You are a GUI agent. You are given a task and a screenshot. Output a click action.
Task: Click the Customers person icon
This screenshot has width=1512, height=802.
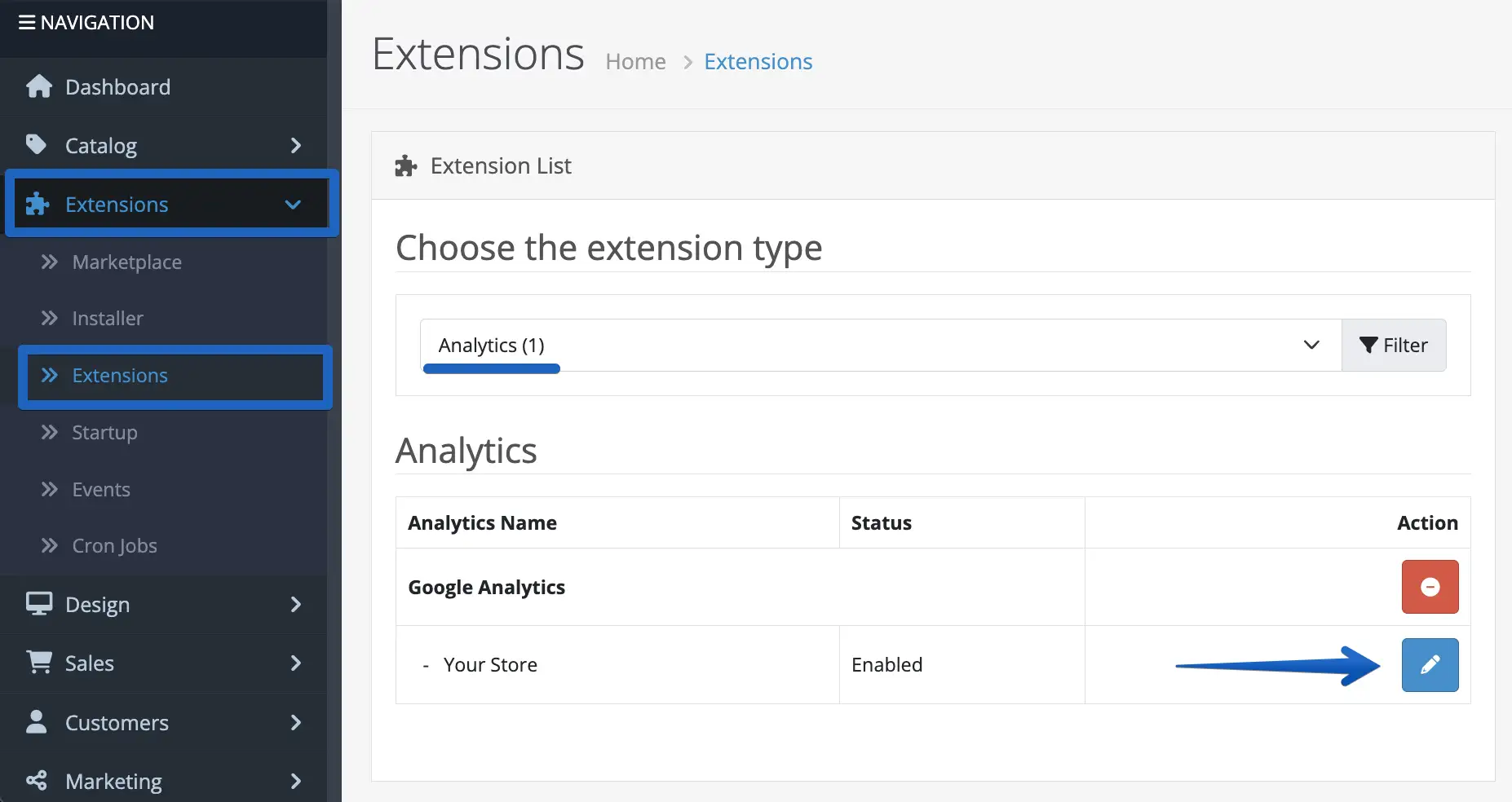pyautogui.click(x=37, y=722)
